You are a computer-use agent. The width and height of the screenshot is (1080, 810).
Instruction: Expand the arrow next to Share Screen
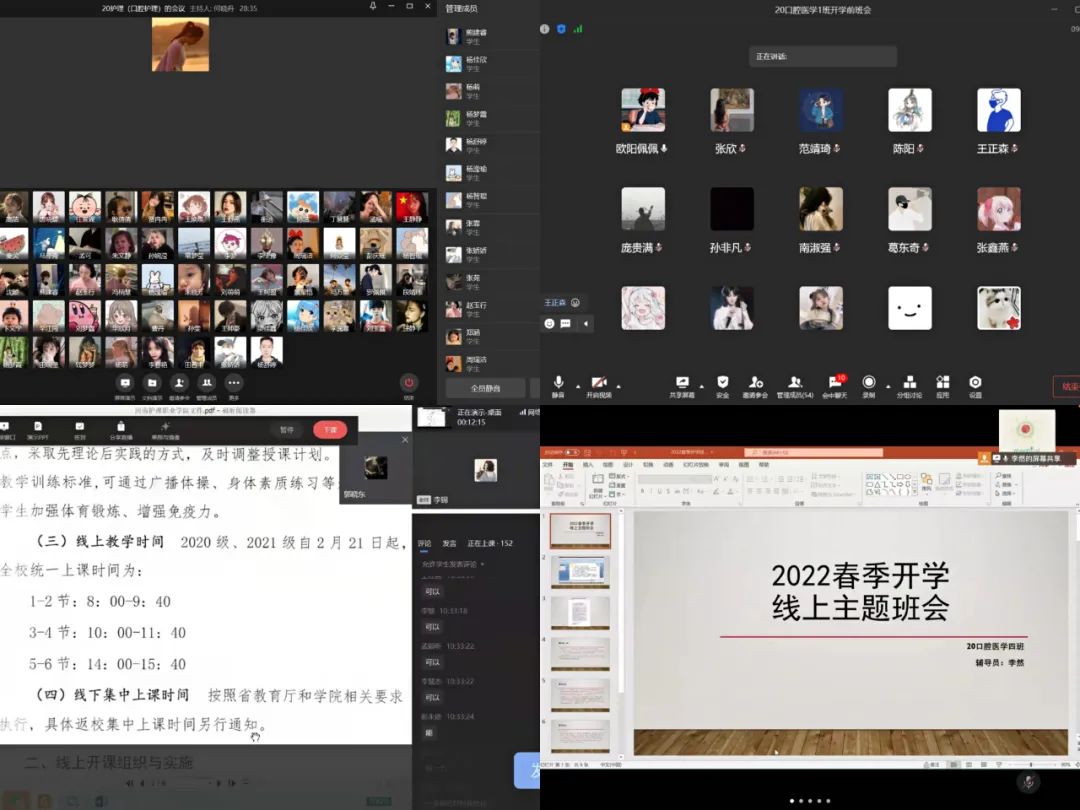(x=701, y=386)
